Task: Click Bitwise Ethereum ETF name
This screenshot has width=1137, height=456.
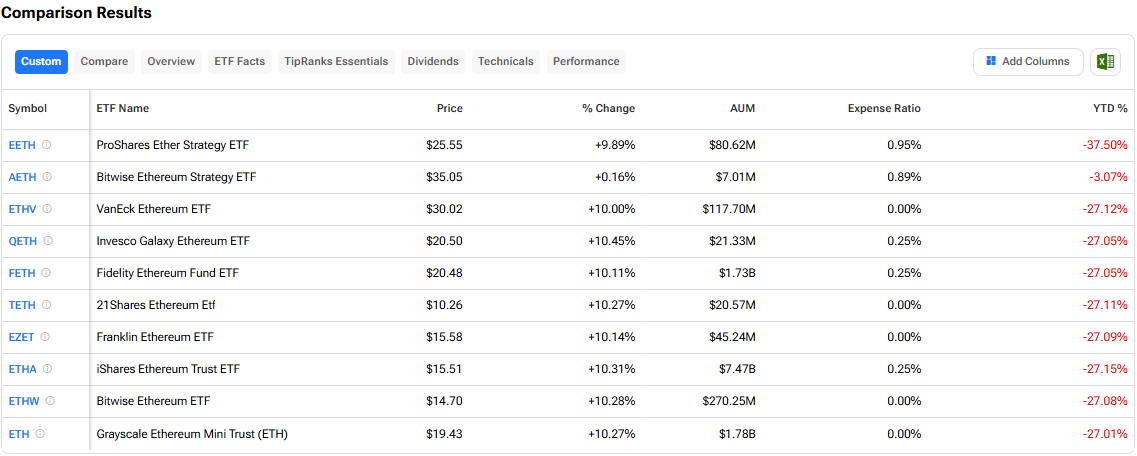Action: [x=154, y=401]
